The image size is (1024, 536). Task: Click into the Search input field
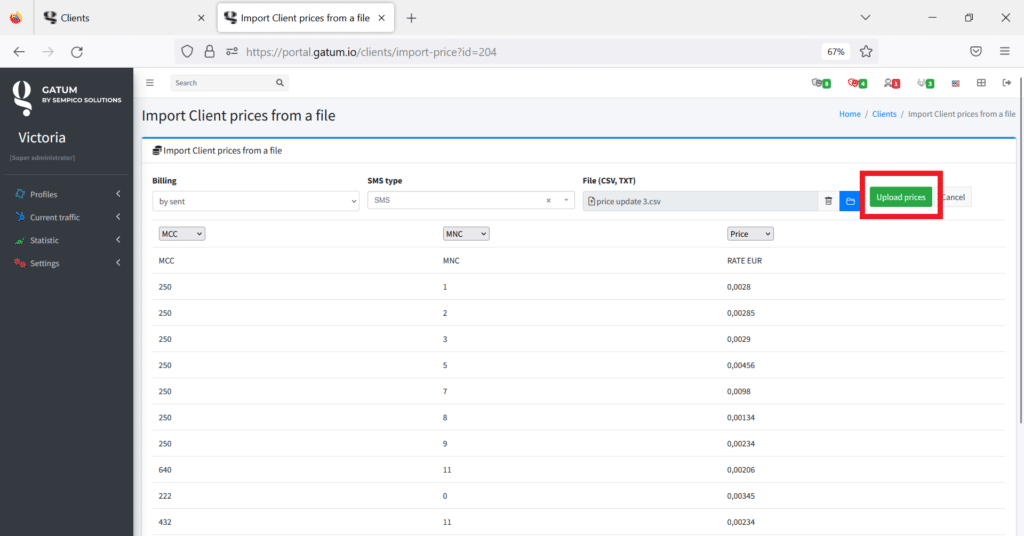[222, 83]
